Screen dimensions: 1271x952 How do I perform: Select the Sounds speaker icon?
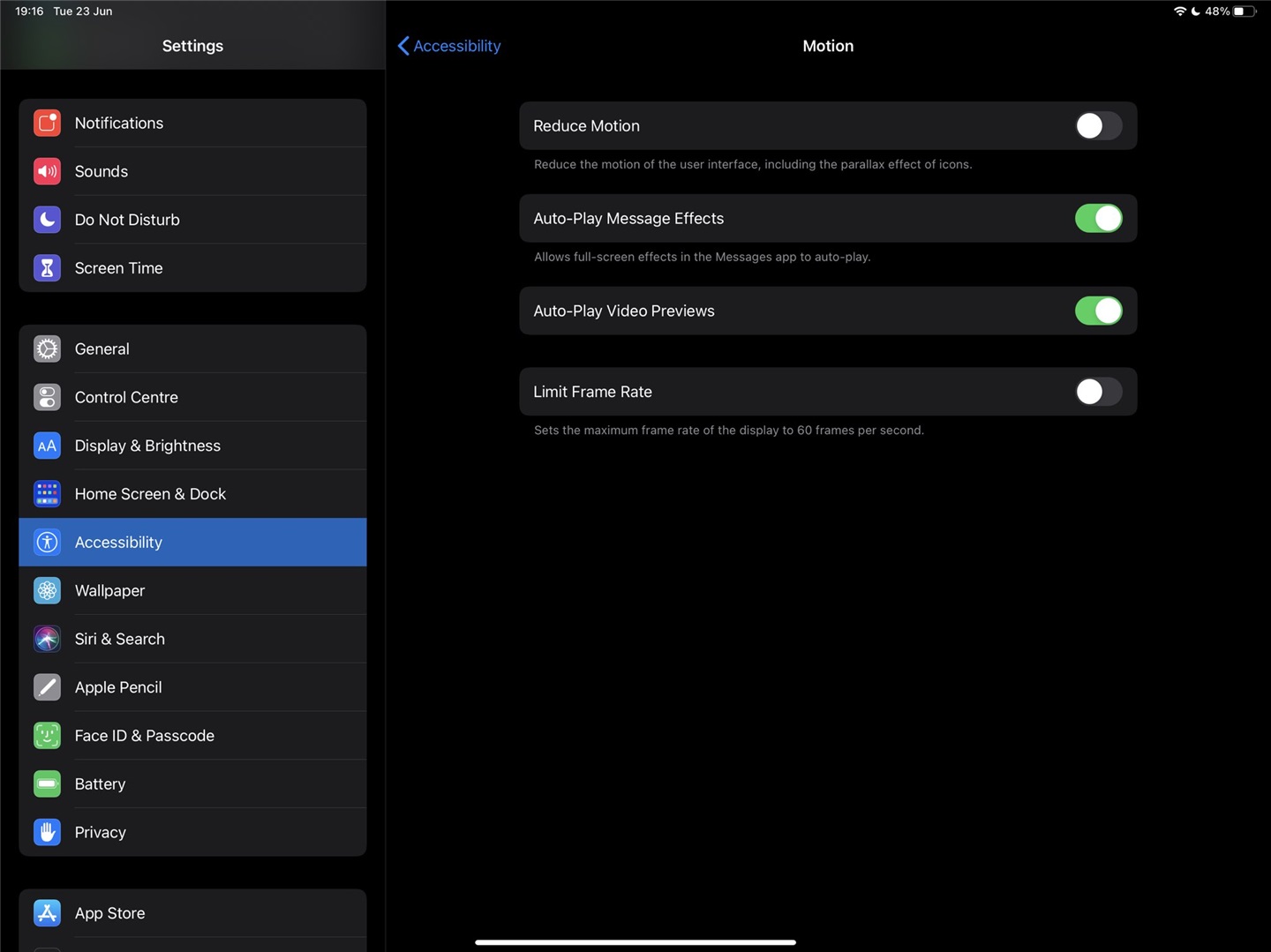click(47, 171)
